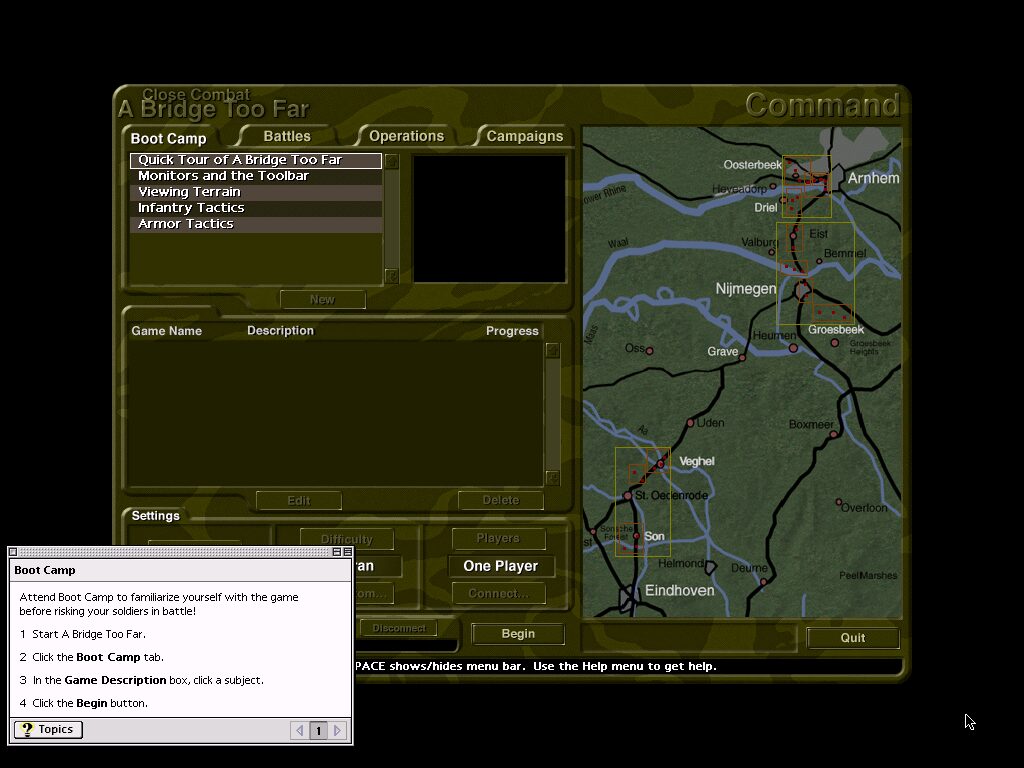Image resolution: width=1024 pixels, height=768 pixels.
Task: Click the New button below the tutorial list
Action: tap(322, 299)
